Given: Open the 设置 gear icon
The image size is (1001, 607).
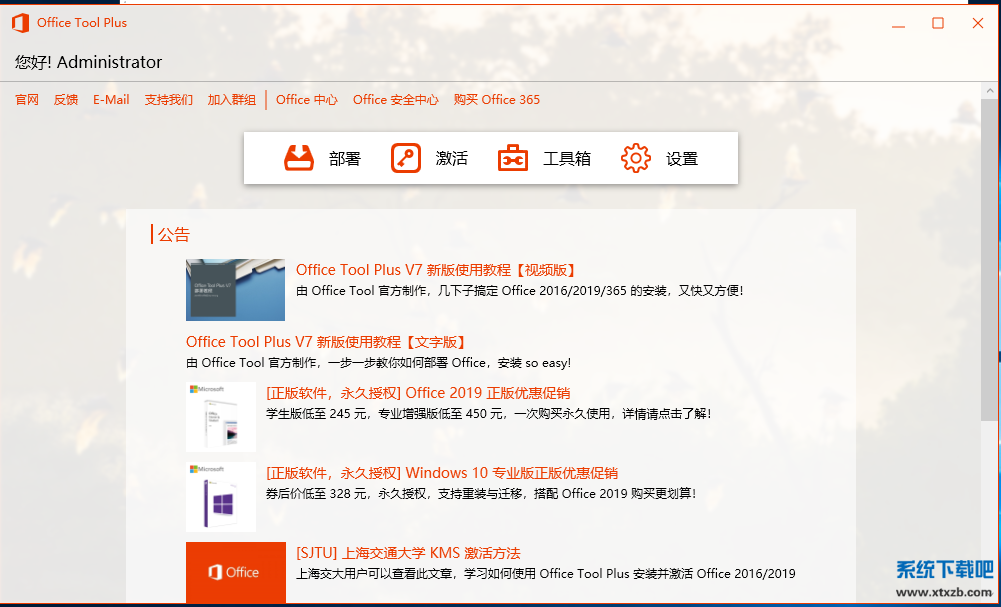Looking at the screenshot, I should pyautogui.click(x=636, y=158).
